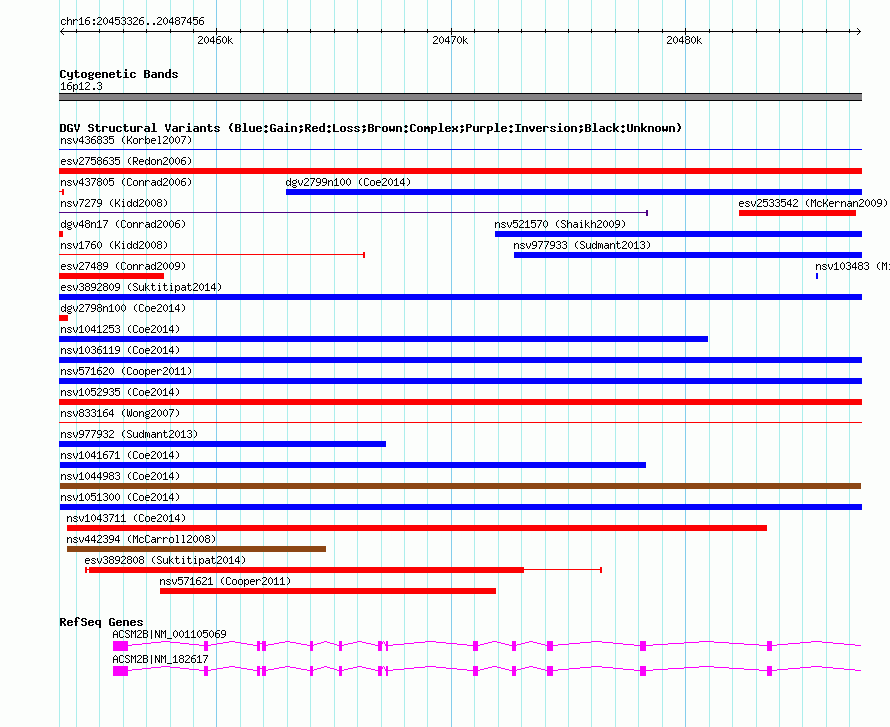Select the nsv7279 (Kidd2008) inversion label

click(x=114, y=203)
